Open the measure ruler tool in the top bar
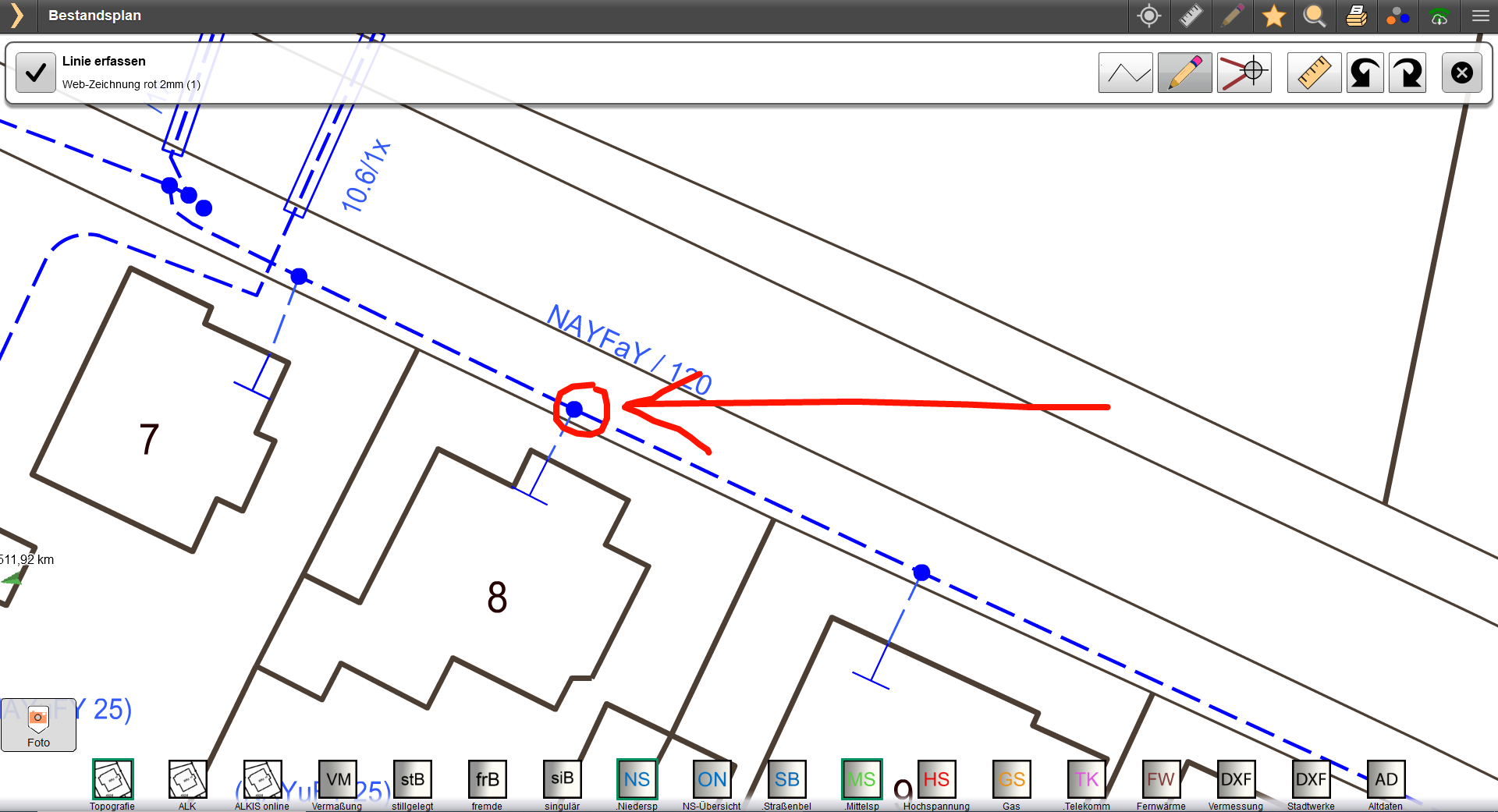1498x812 pixels. coord(1191,16)
